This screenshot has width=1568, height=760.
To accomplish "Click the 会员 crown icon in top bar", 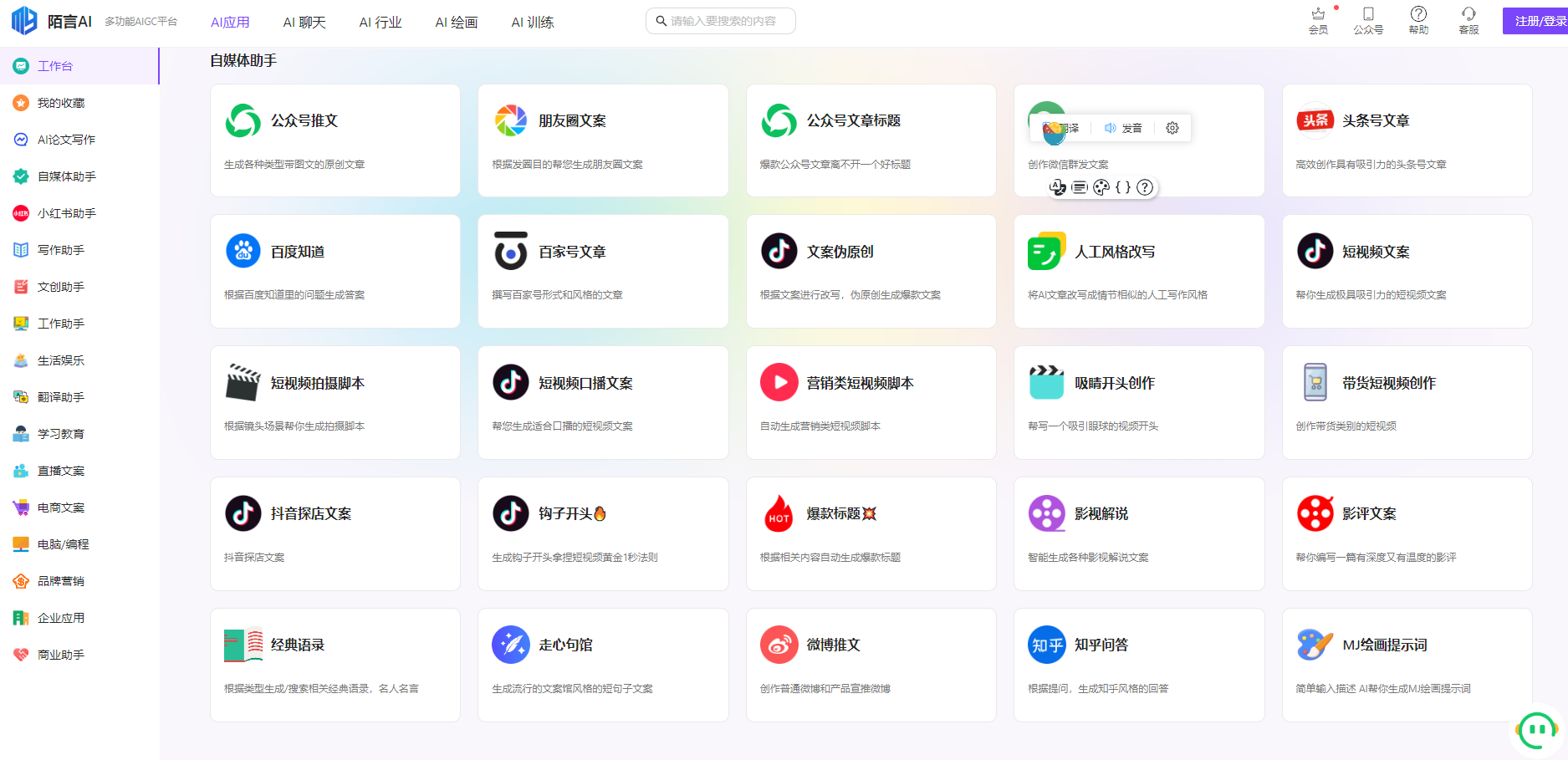I will 1318,14.
